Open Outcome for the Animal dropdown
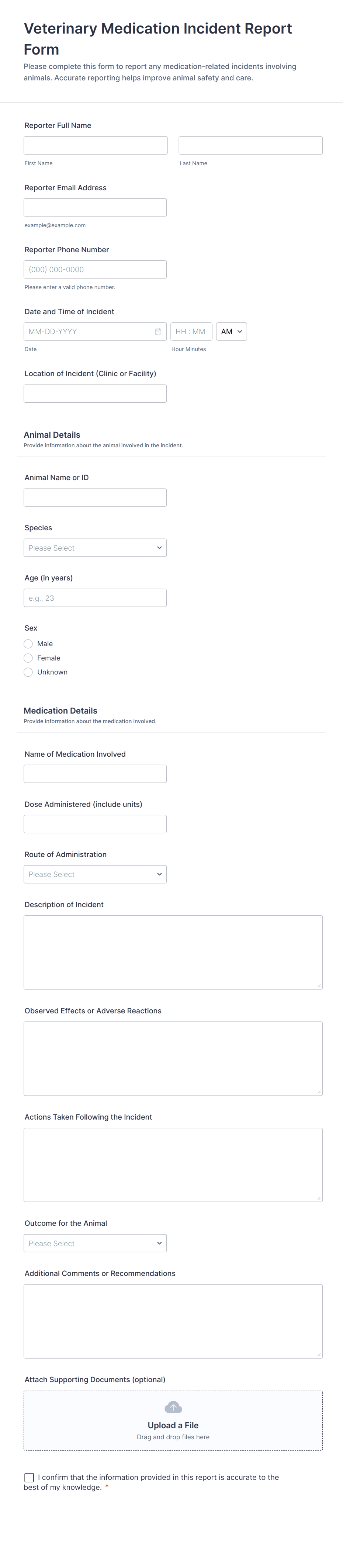343x1568 pixels. coord(95,1243)
